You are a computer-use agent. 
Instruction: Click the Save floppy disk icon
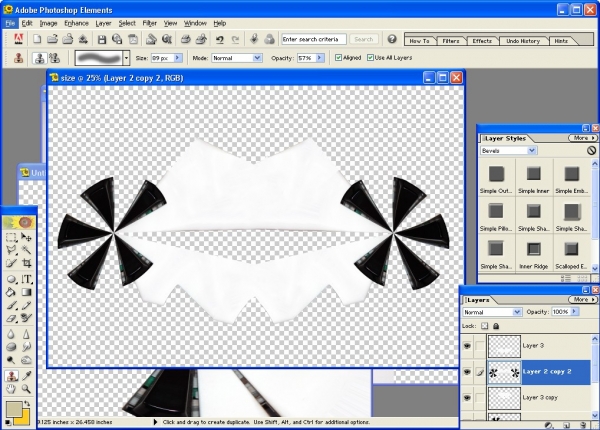[102, 39]
